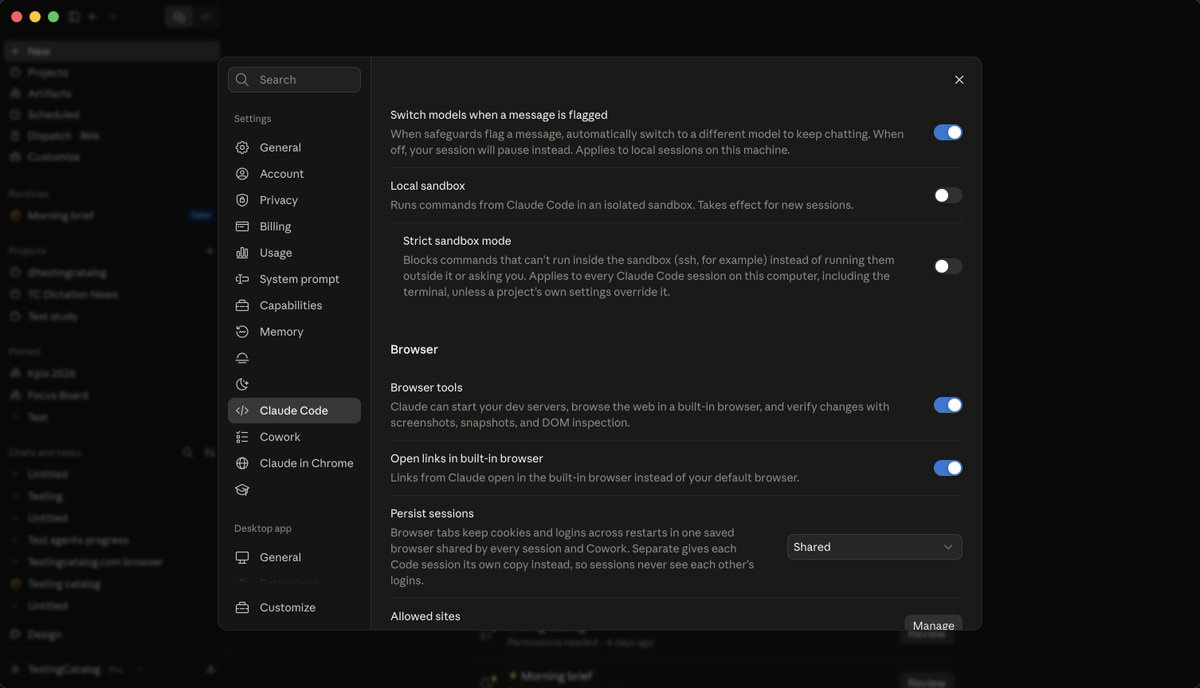Disable Open links in built-in browser
The height and width of the screenshot is (688, 1200).
point(948,468)
